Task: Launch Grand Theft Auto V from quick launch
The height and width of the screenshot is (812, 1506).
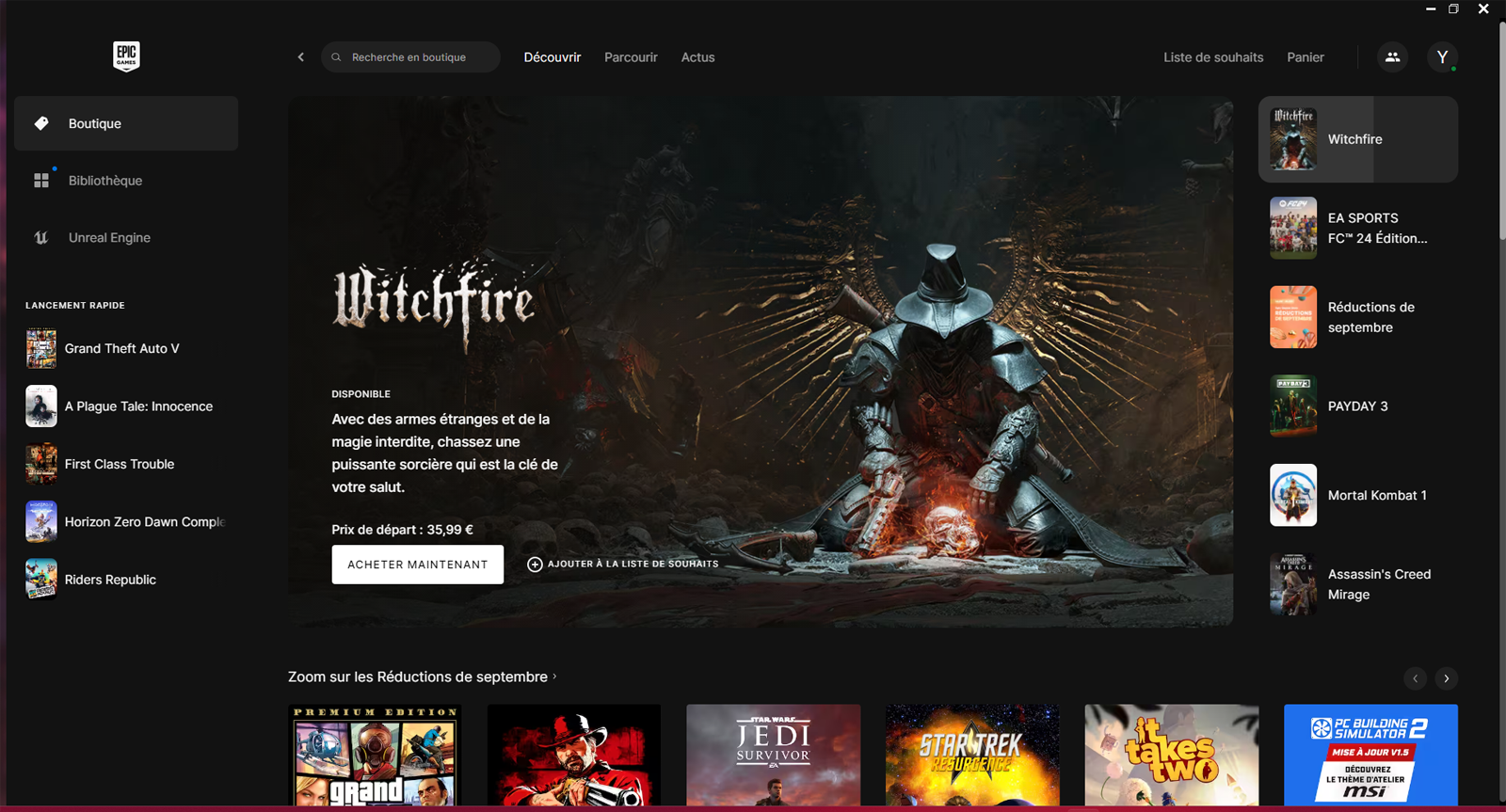Action: coord(126,348)
